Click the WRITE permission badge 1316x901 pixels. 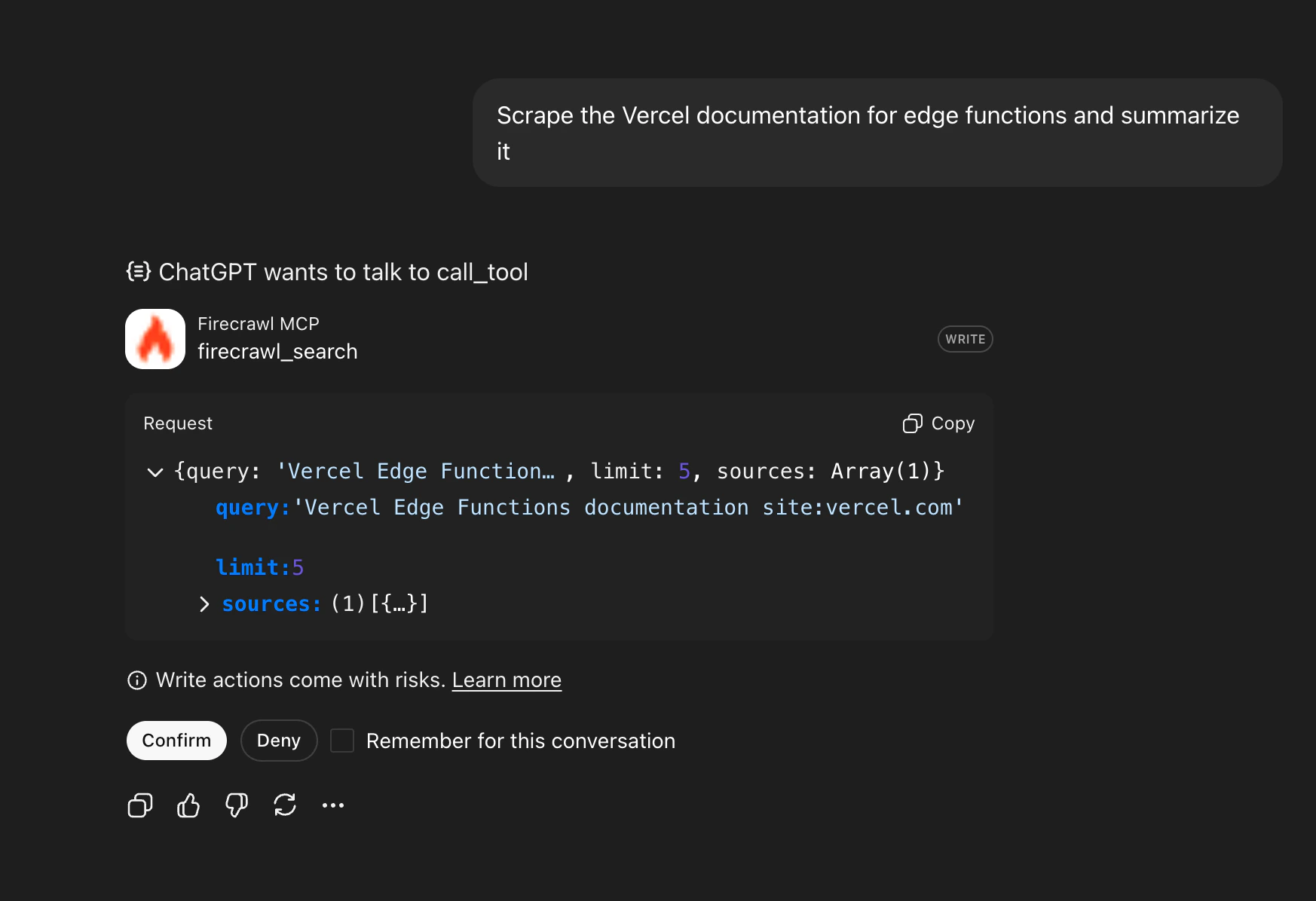click(x=965, y=338)
